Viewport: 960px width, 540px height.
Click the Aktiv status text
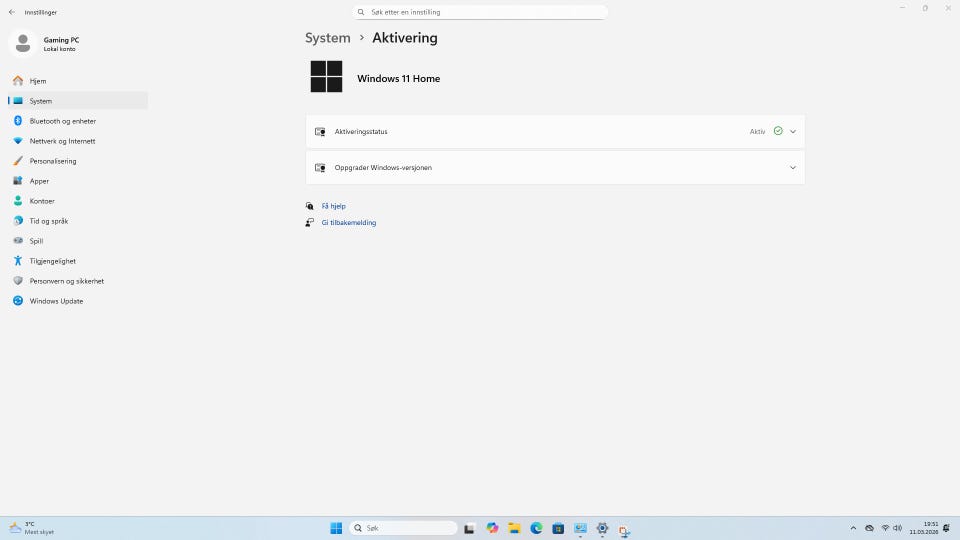pyautogui.click(x=757, y=132)
